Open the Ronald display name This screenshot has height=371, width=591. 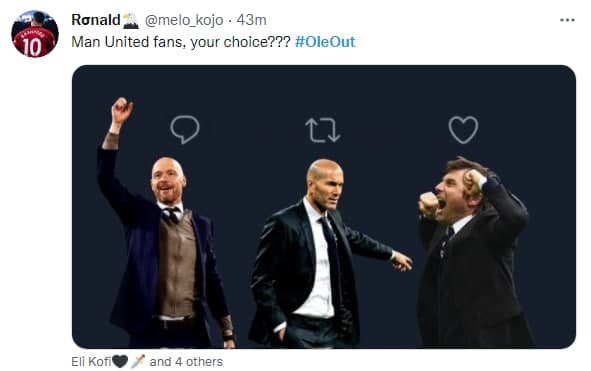96,20
